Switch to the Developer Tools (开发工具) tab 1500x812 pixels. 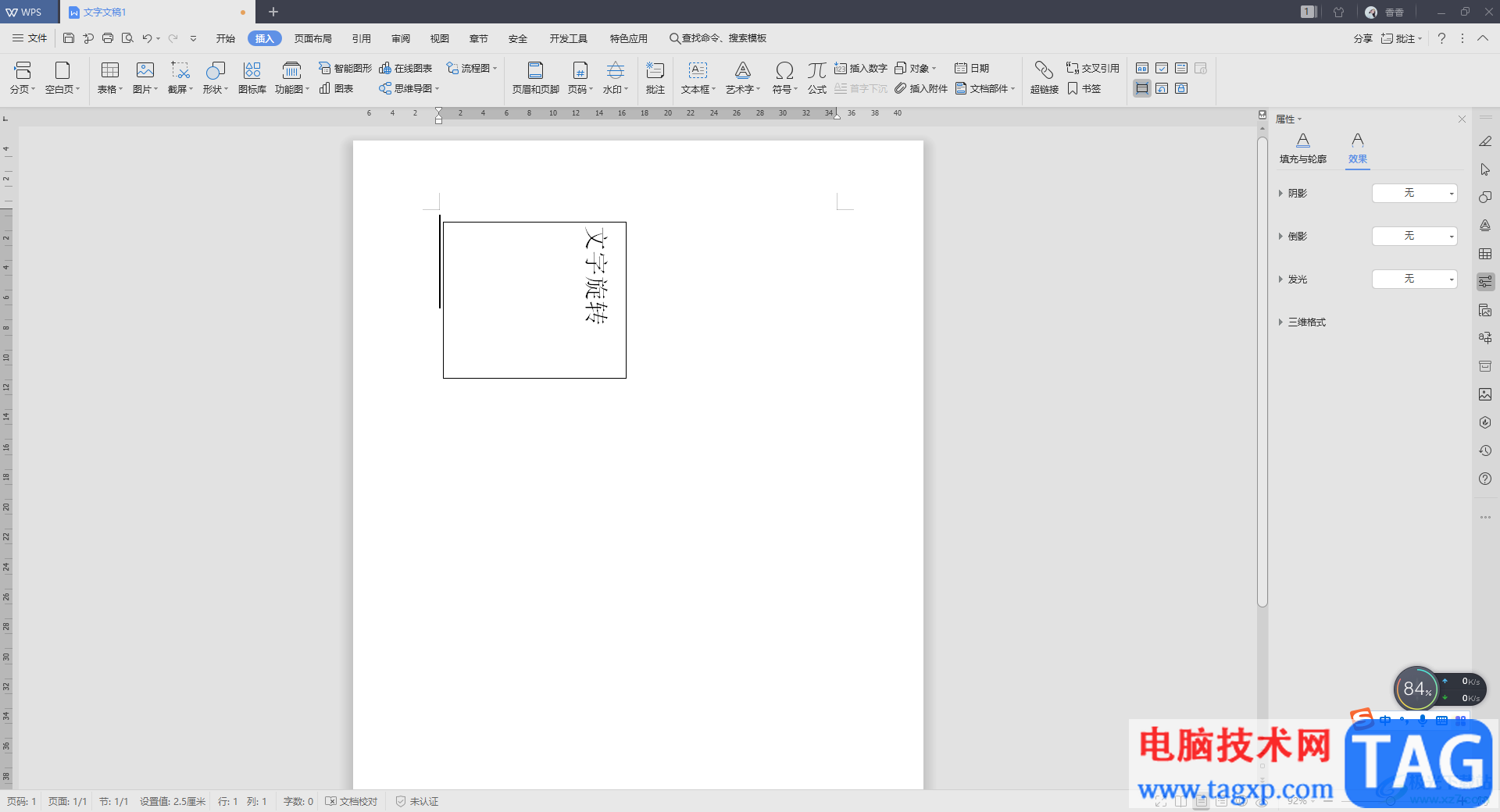point(568,38)
